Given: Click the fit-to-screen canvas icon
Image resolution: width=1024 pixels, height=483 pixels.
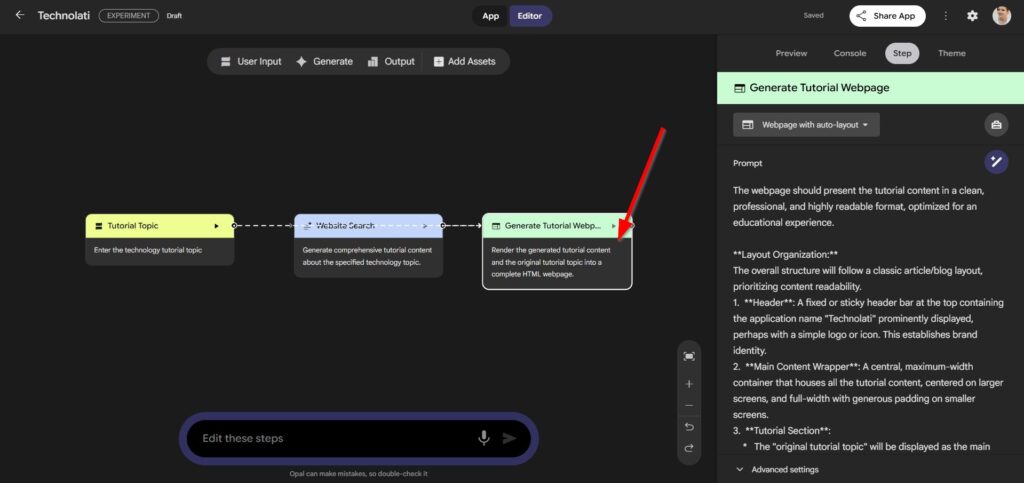Looking at the screenshot, I should point(689,356).
